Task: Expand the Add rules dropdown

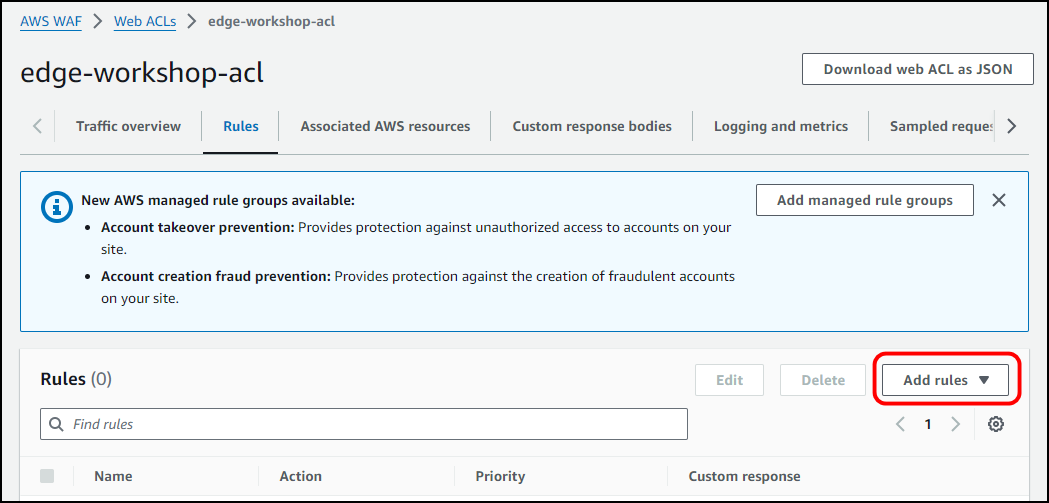Action: click(945, 381)
